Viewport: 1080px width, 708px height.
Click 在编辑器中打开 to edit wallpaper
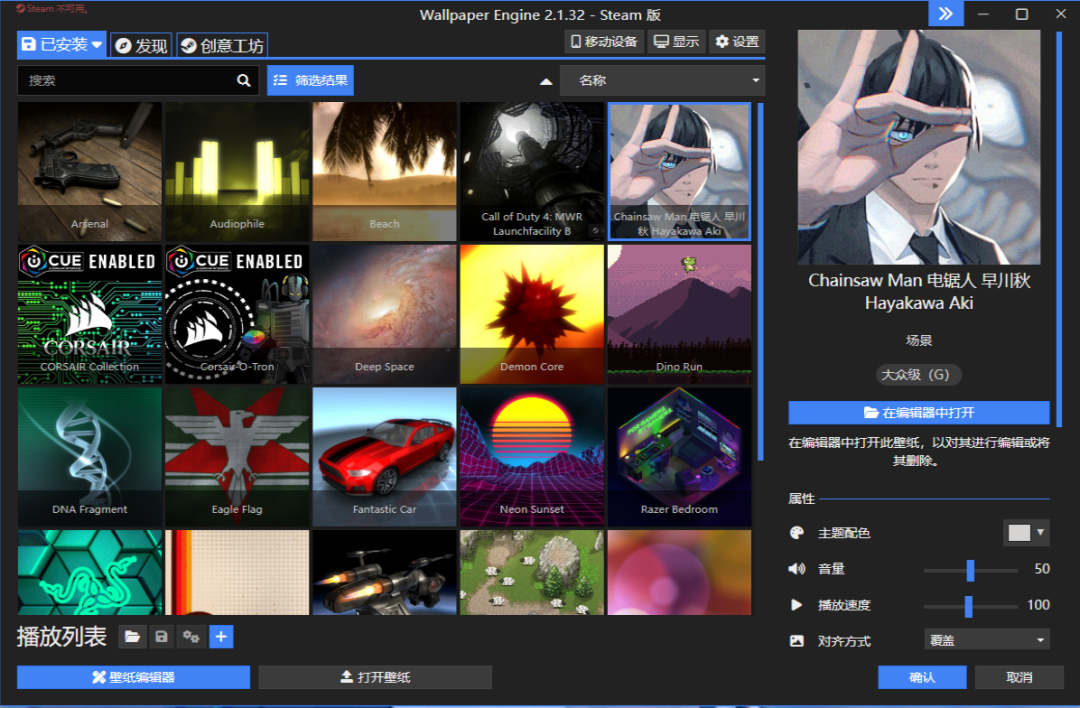coord(918,413)
